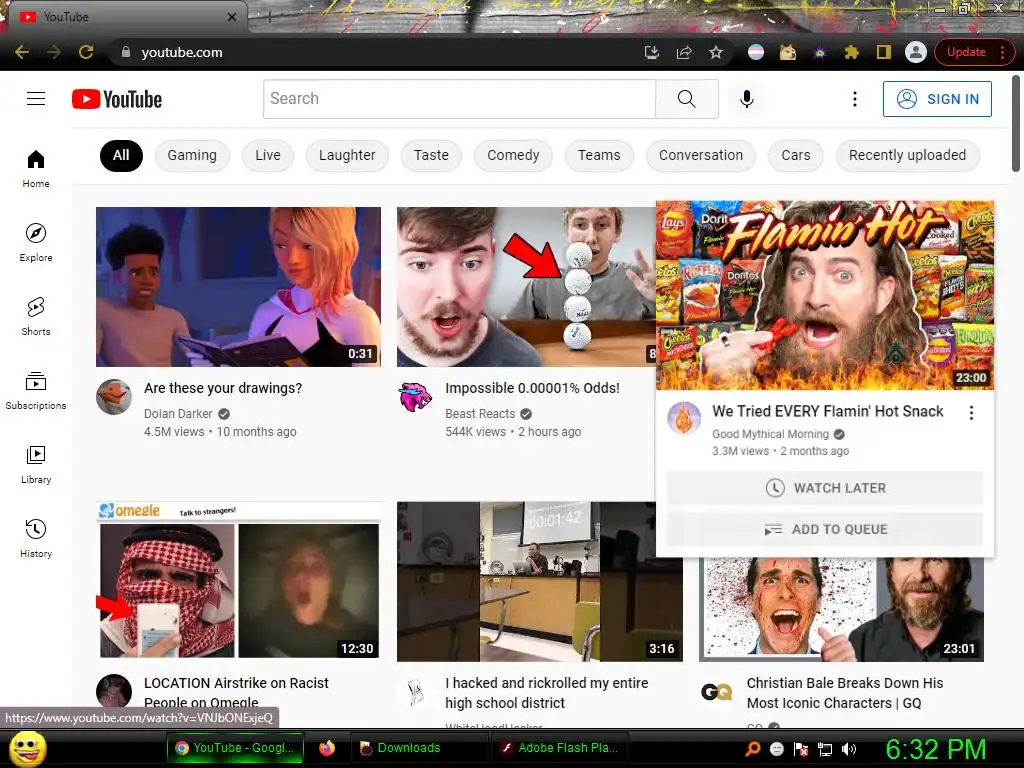Open Subscriptions in the sidebar
This screenshot has width=1024, height=768.
pos(36,391)
